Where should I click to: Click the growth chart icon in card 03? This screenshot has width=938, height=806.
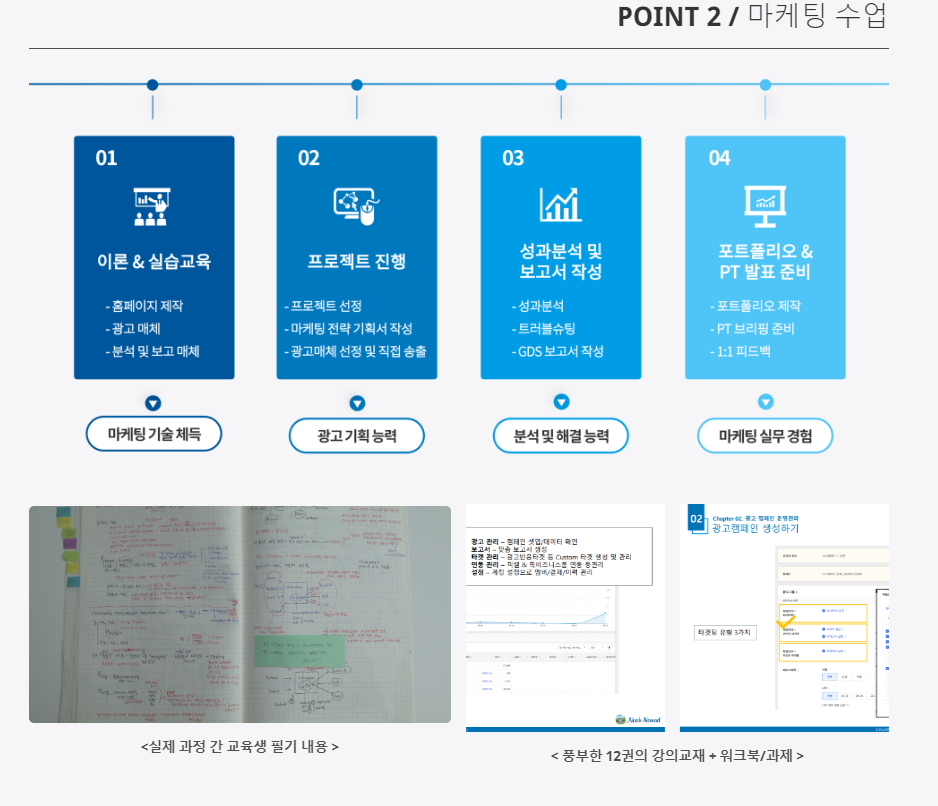(x=561, y=205)
